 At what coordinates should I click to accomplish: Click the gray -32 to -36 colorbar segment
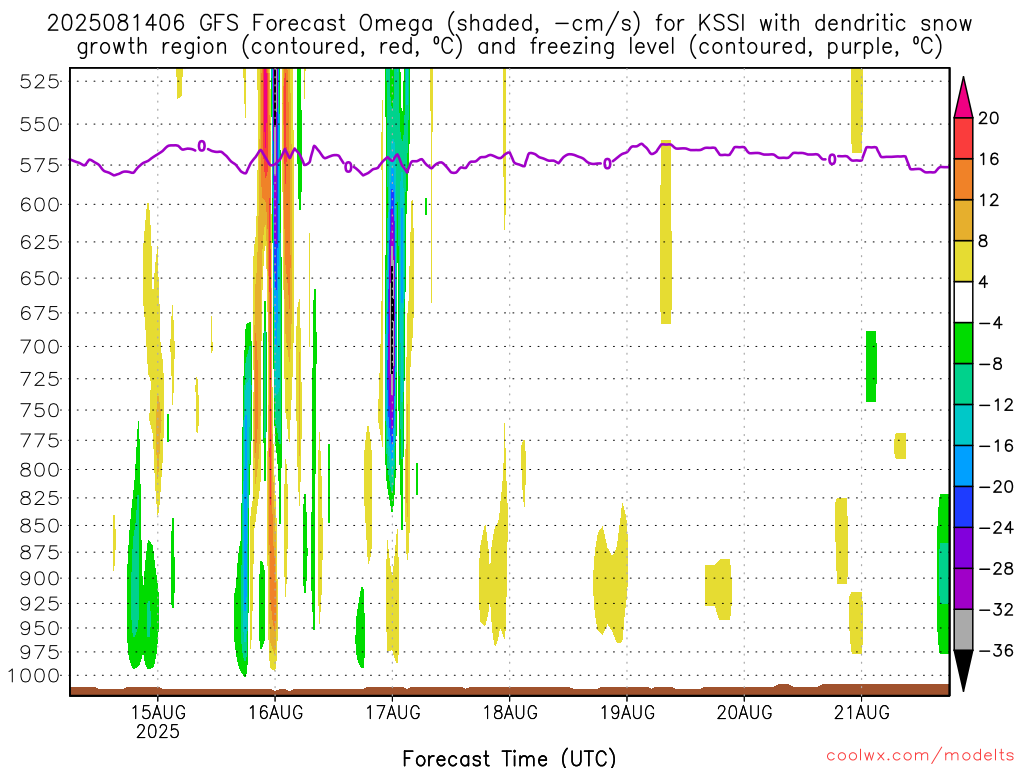[963, 630]
